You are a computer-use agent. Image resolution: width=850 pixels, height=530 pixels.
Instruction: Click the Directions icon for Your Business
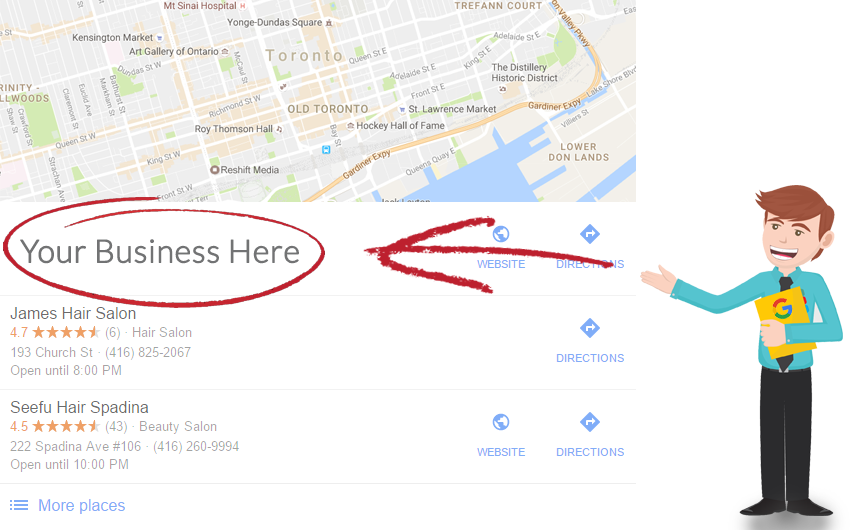590,234
